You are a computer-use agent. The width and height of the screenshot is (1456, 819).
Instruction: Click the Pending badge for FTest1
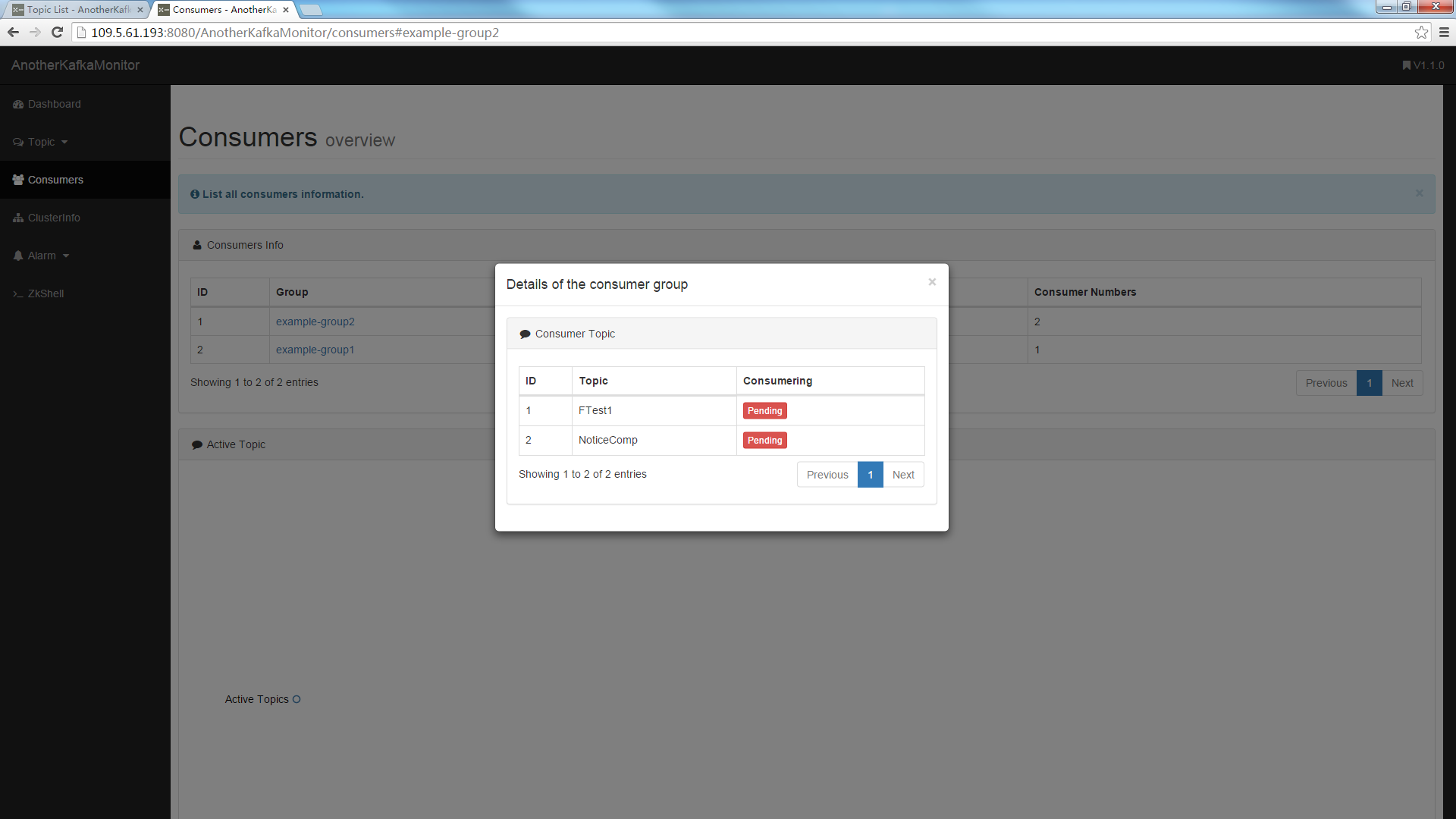pos(764,411)
